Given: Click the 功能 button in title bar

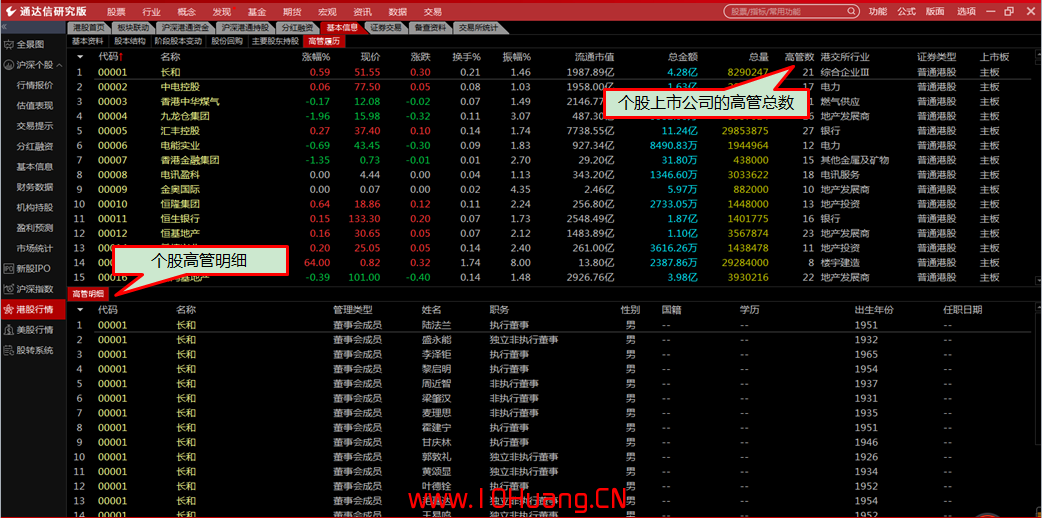Looking at the screenshot, I should [x=878, y=11].
